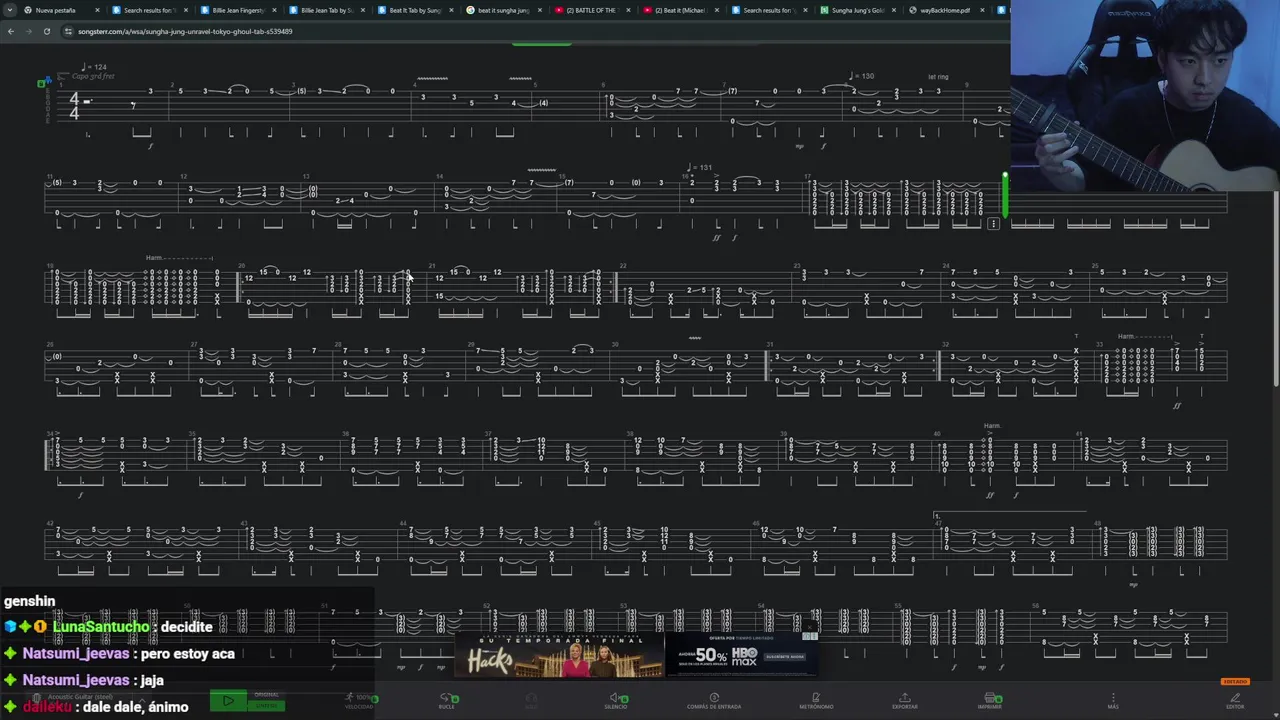1280x720 pixels.
Task: Click the tempo marking 131
Action: click(x=700, y=167)
